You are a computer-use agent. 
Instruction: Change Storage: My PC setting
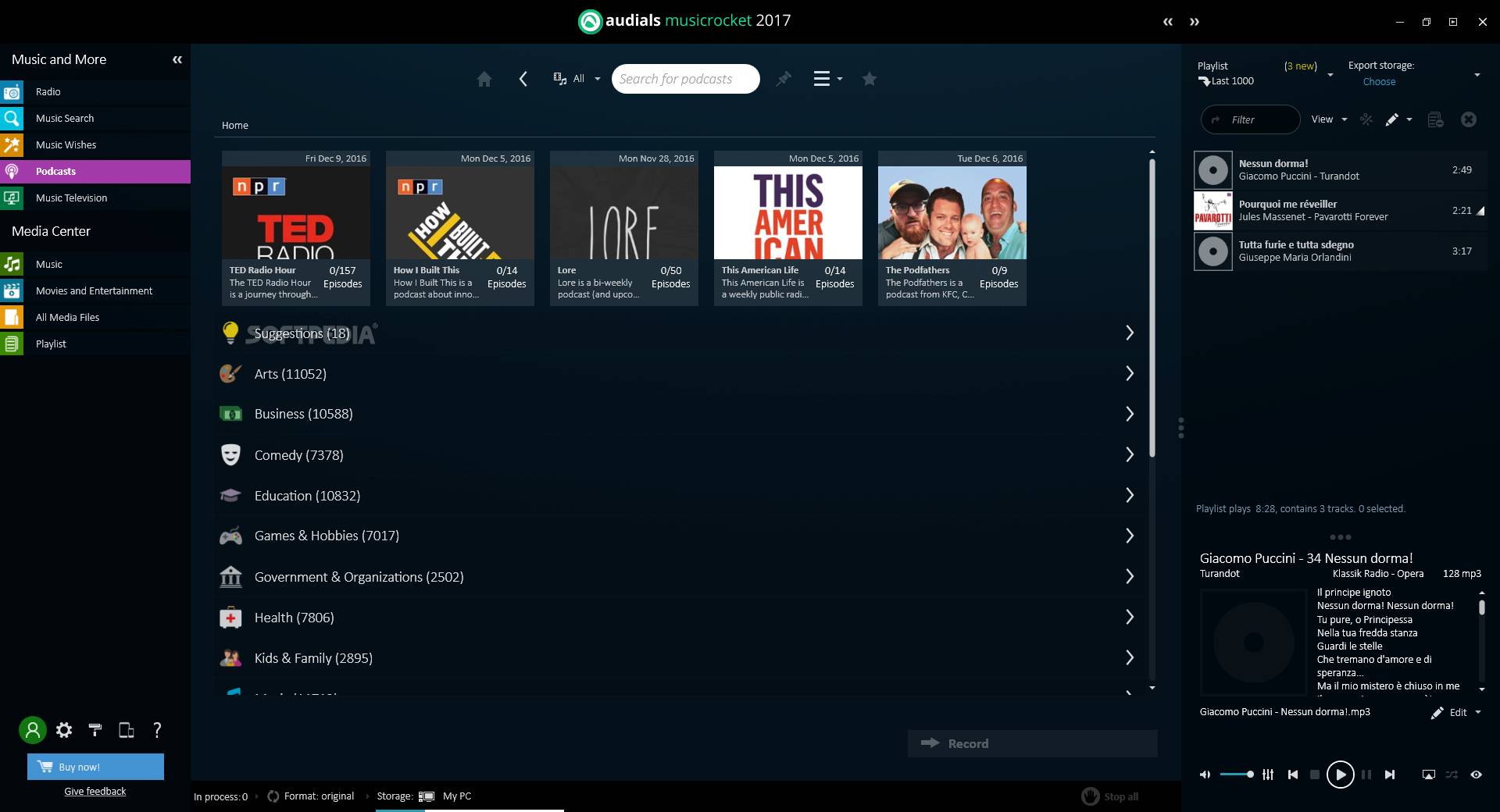pyautogui.click(x=424, y=796)
